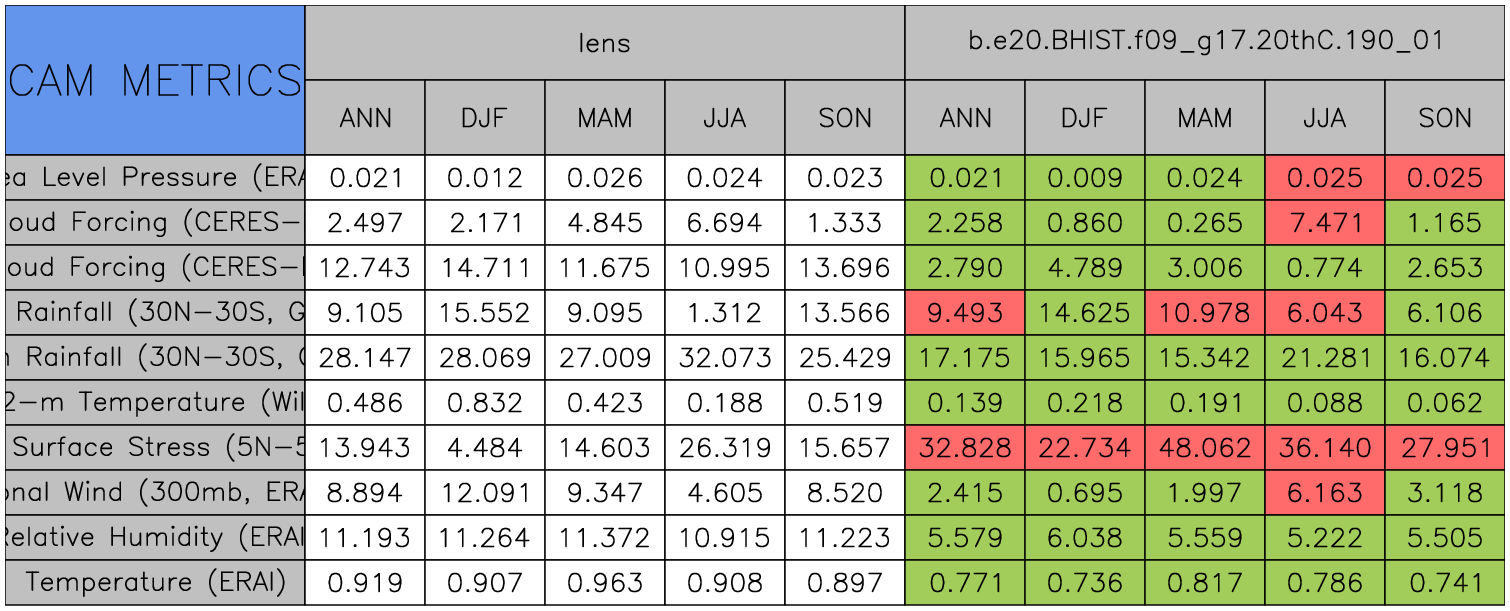Select the green cell showing 0.062
Screen dimensions: 1510x611
pyautogui.click(x=1445, y=402)
